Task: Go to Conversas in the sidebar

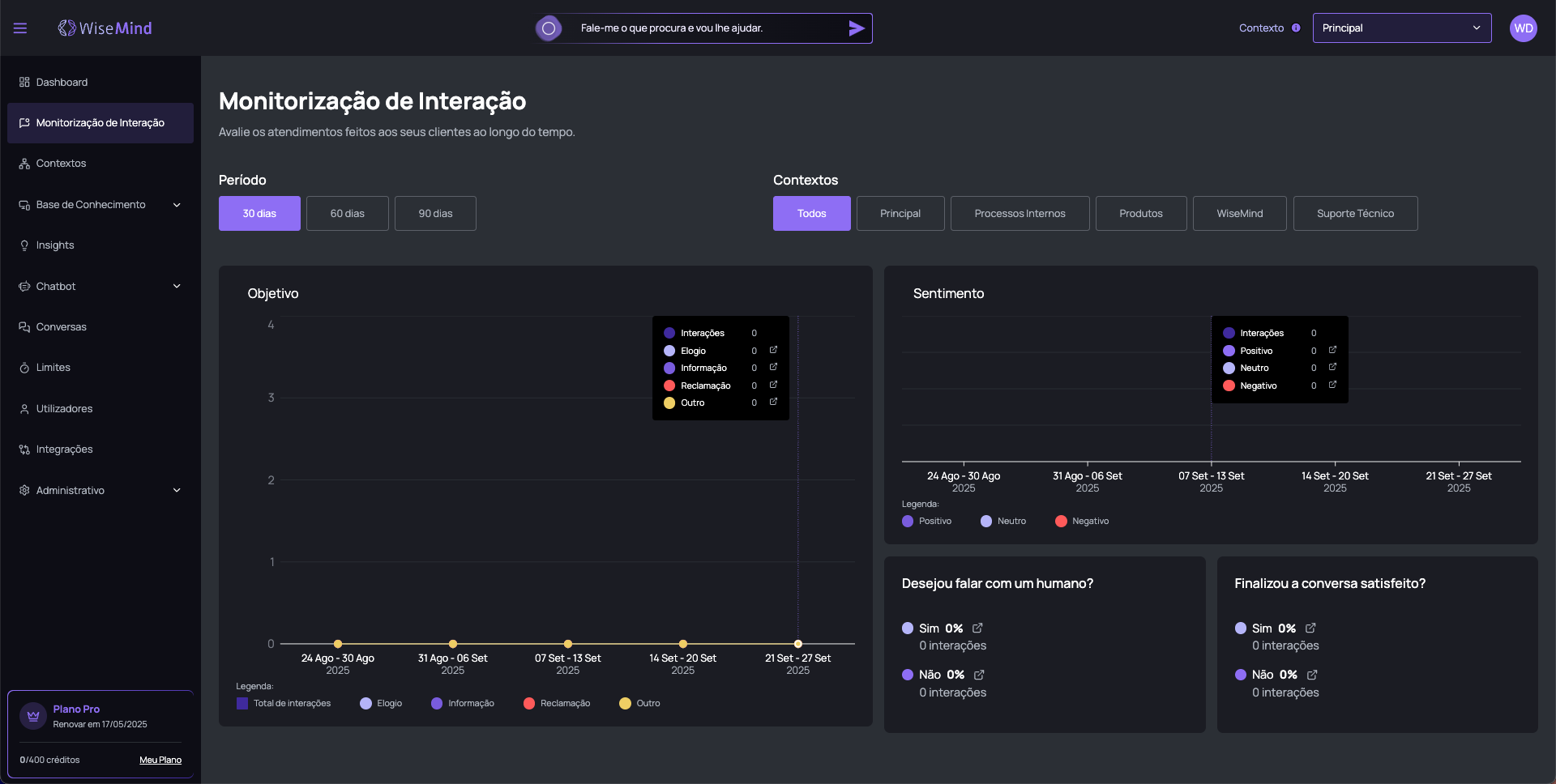Action: (61, 327)
